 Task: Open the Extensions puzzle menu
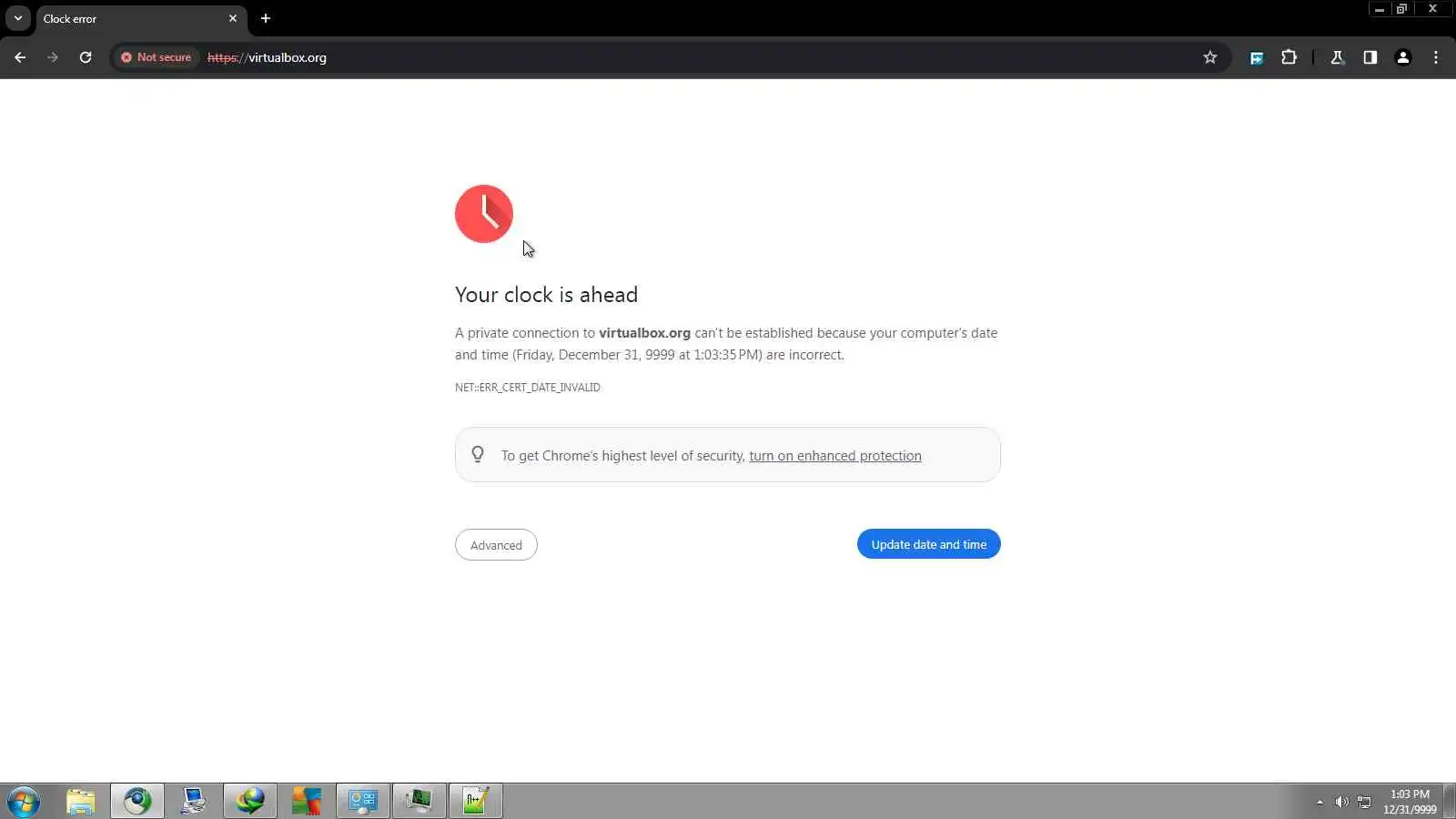1289,57
